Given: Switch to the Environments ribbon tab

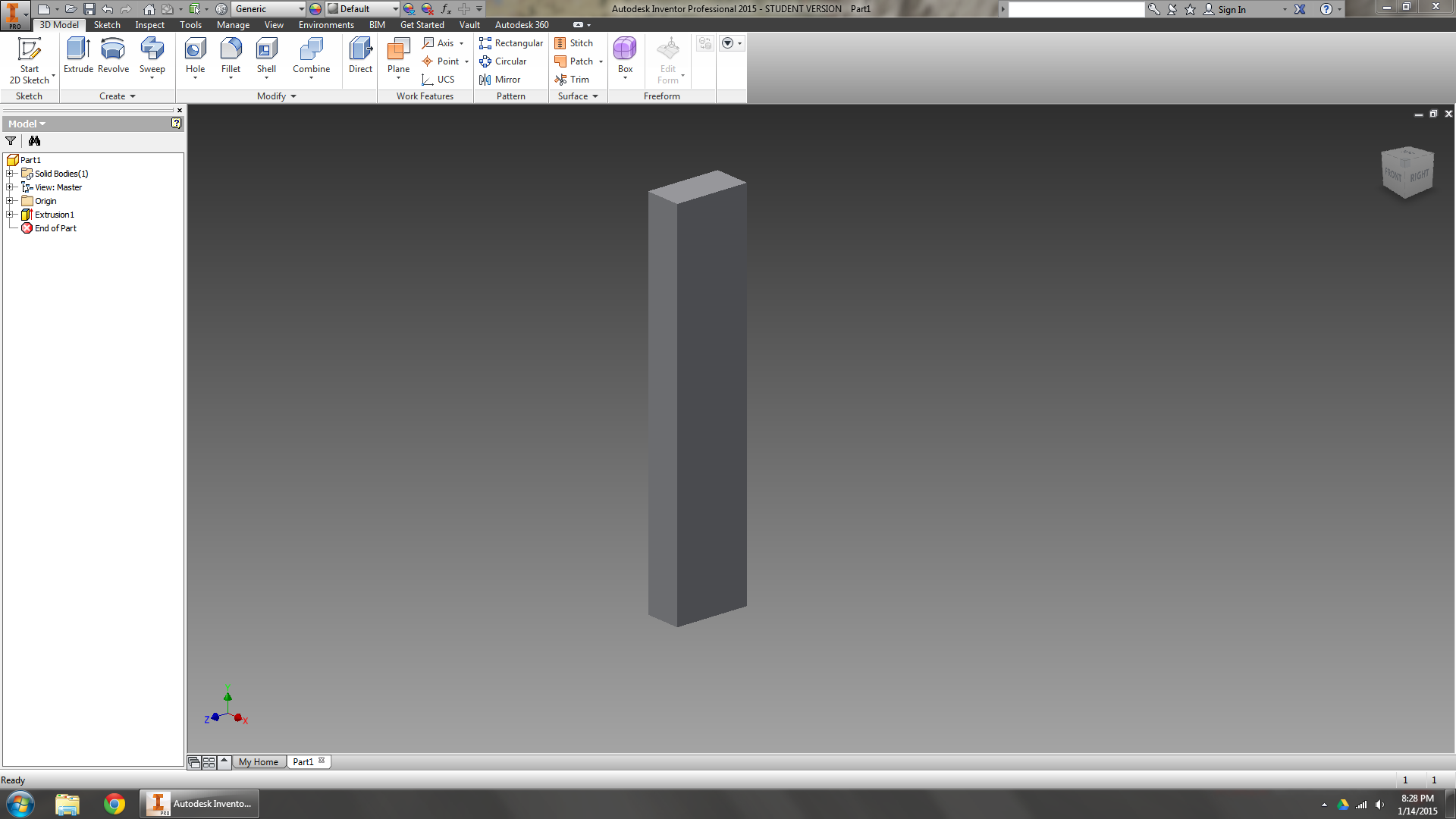Looking at the screenshot, I should pos(326,25).
